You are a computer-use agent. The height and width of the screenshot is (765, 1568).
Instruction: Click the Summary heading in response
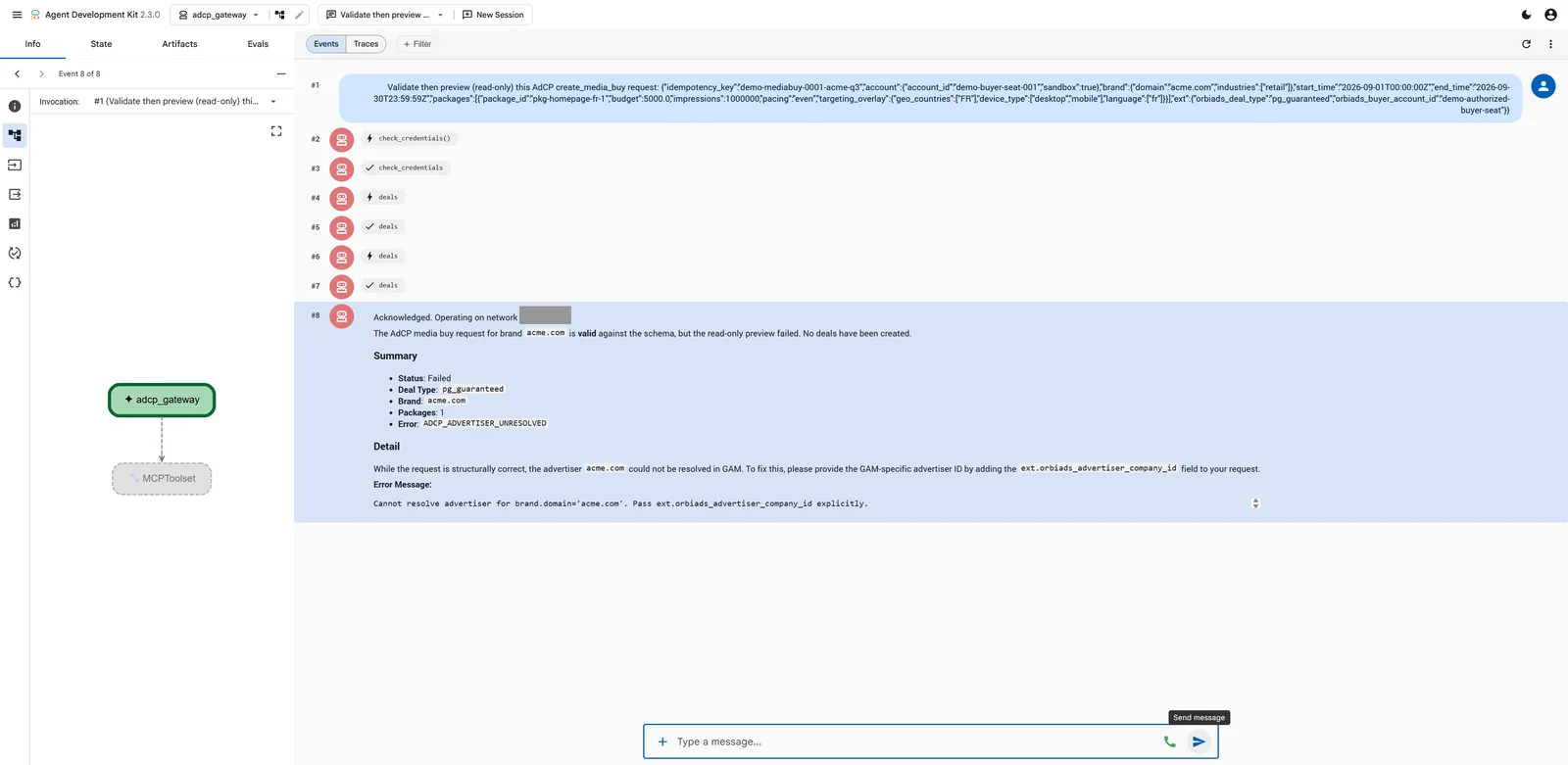point(395,356)
